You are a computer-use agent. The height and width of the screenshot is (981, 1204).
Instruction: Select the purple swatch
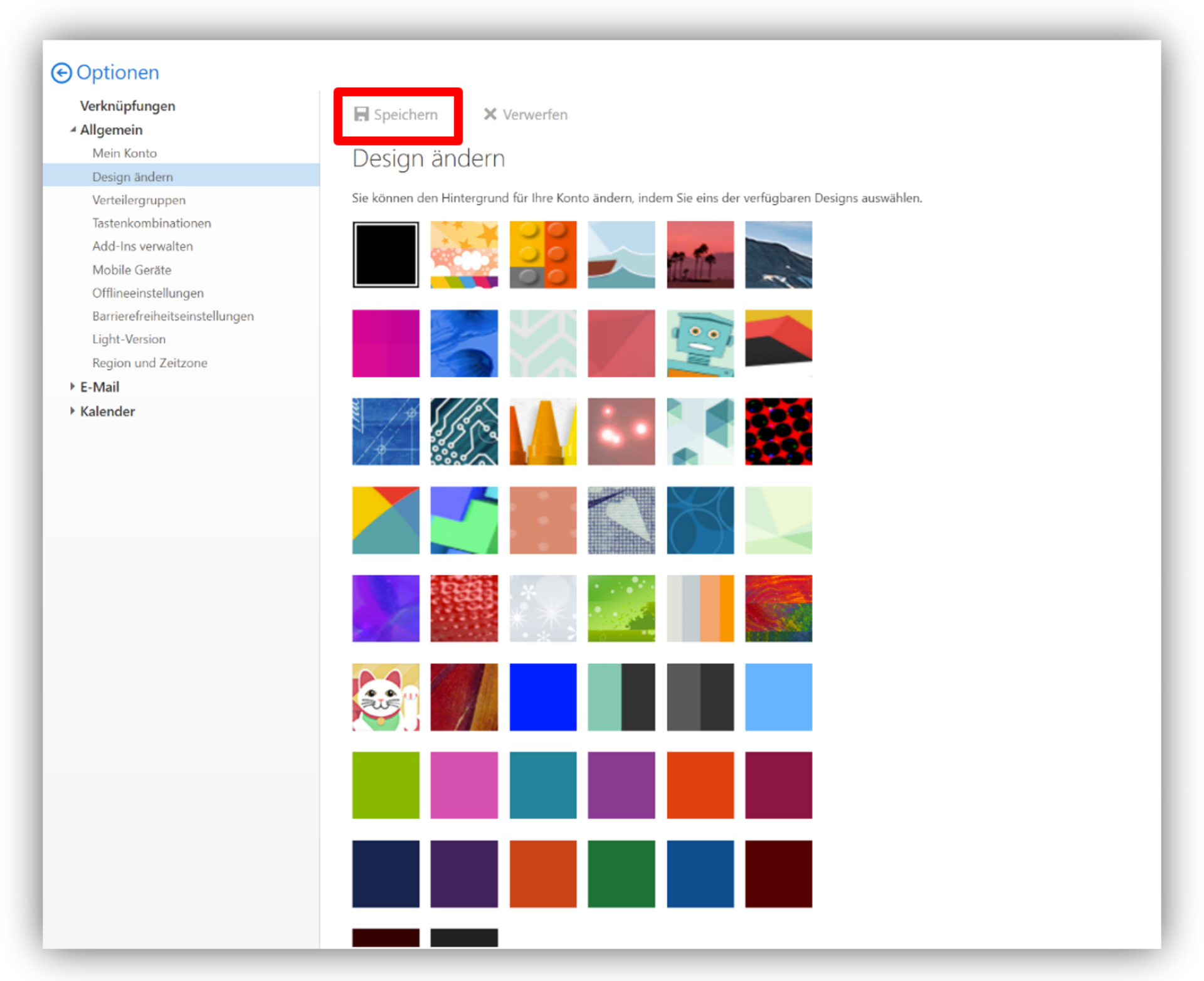pos(621,785)
